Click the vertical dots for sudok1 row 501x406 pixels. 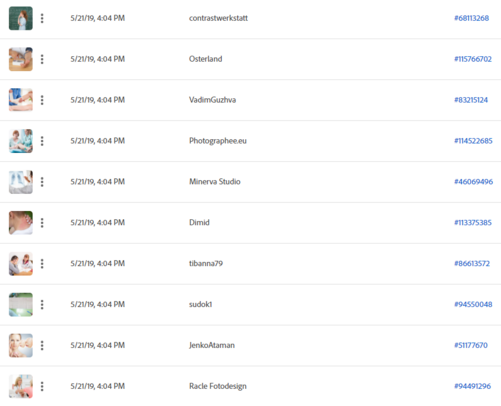[x=42, y=305]
